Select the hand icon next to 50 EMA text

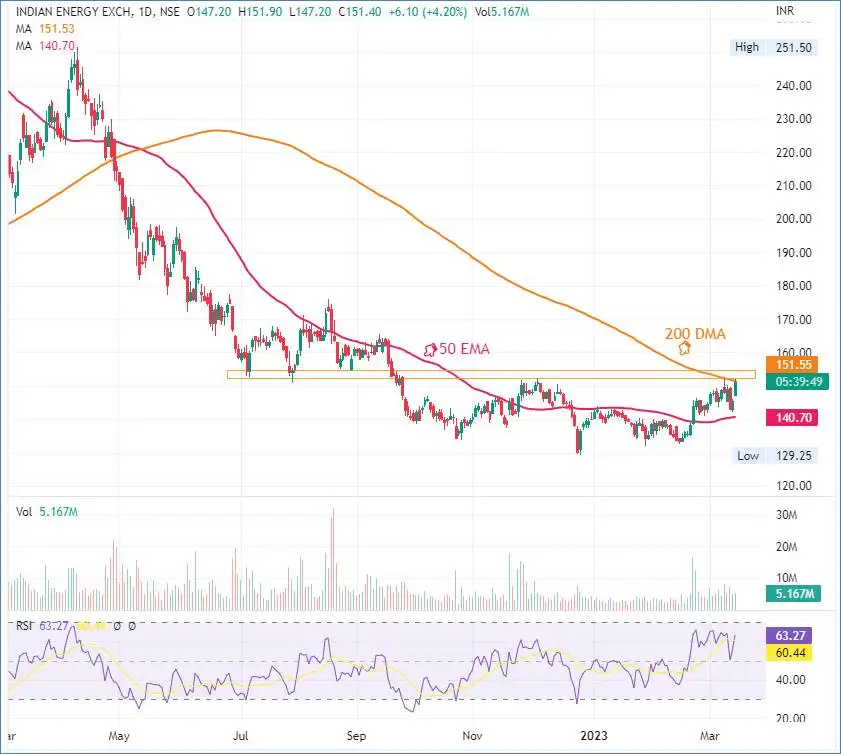coord(431,348)
